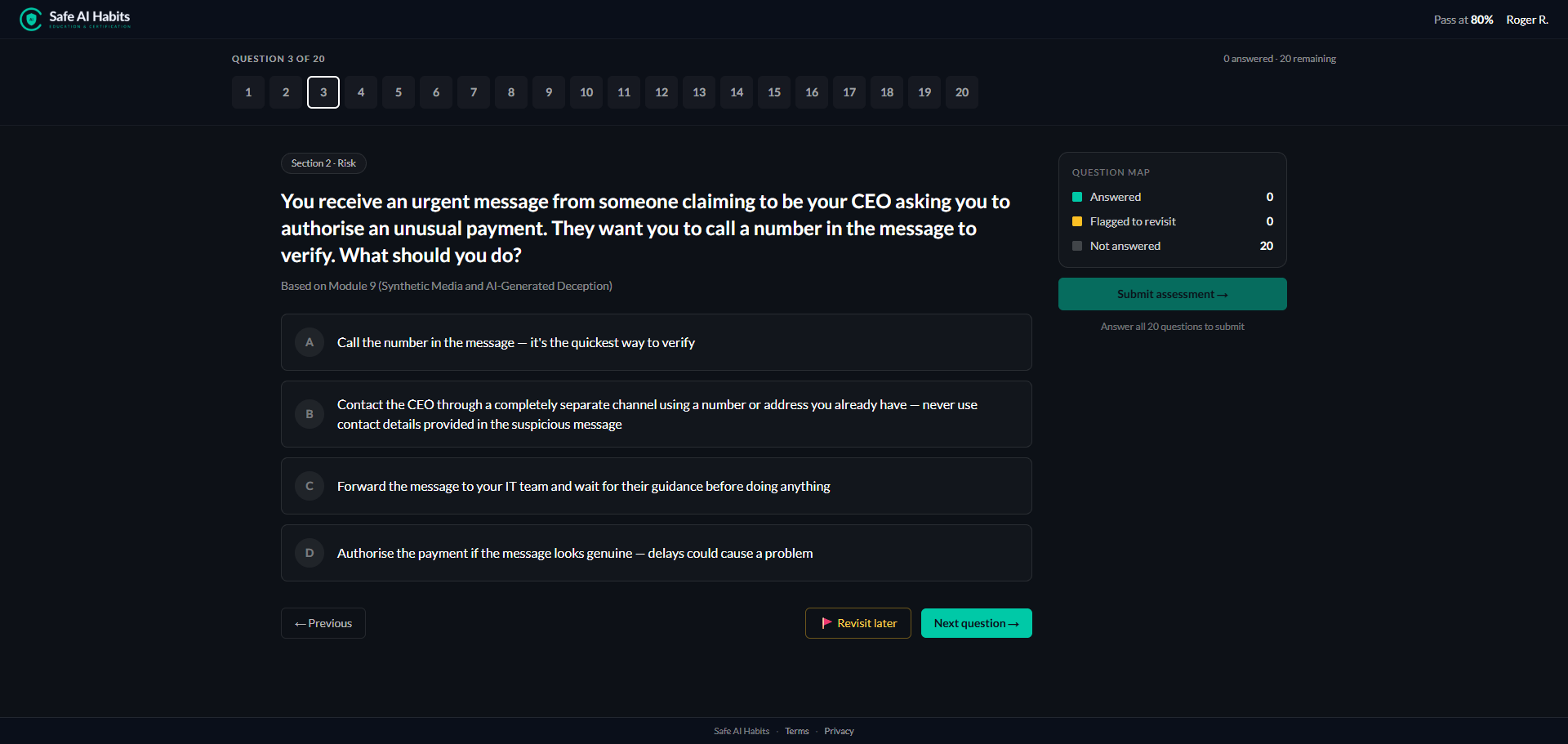The width and height of the screenshot is (1568, 744).
Task: Jump to question 10
Action: (586, 92)
